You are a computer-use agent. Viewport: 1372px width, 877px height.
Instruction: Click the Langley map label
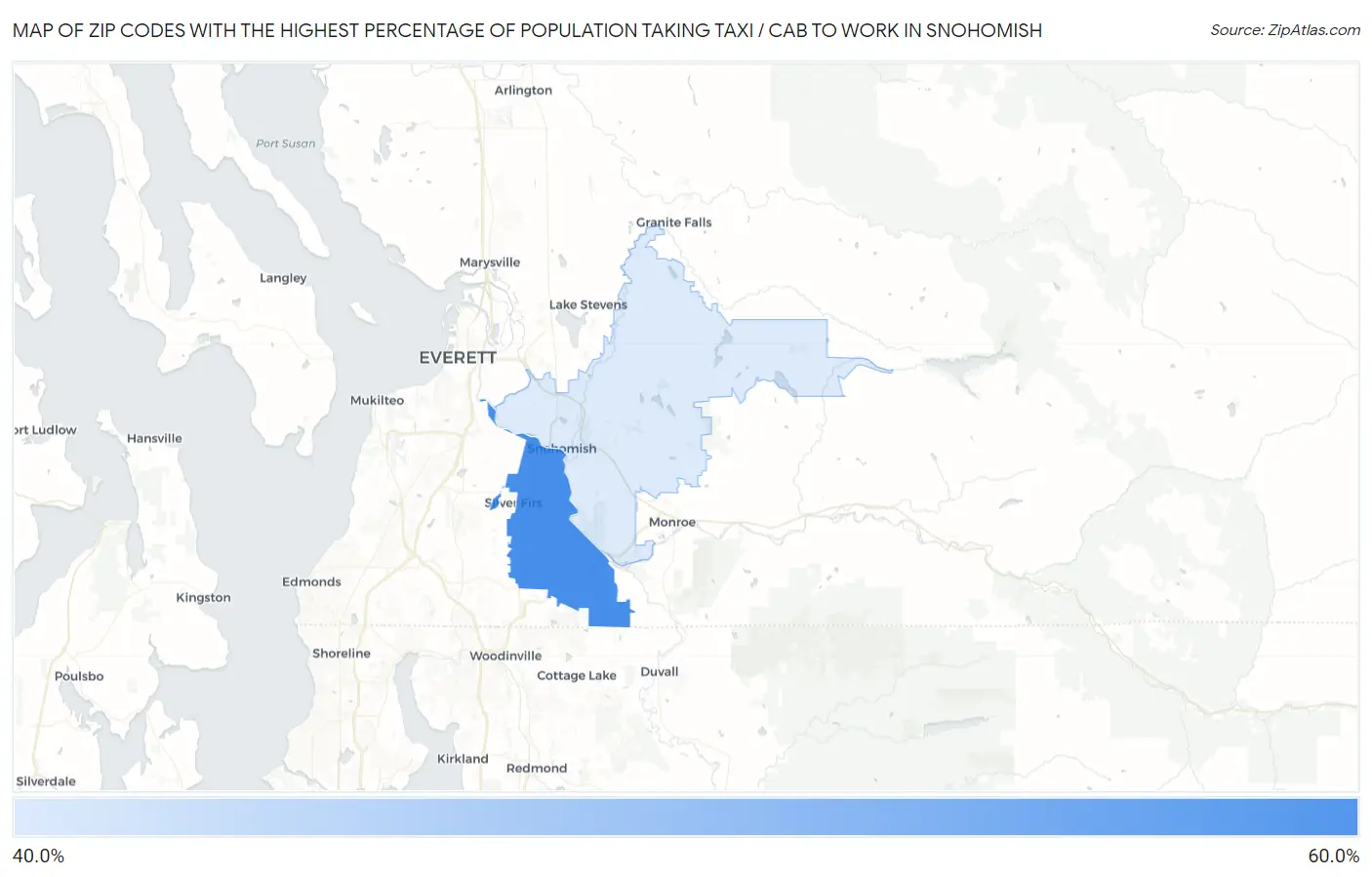coord(283,278)
